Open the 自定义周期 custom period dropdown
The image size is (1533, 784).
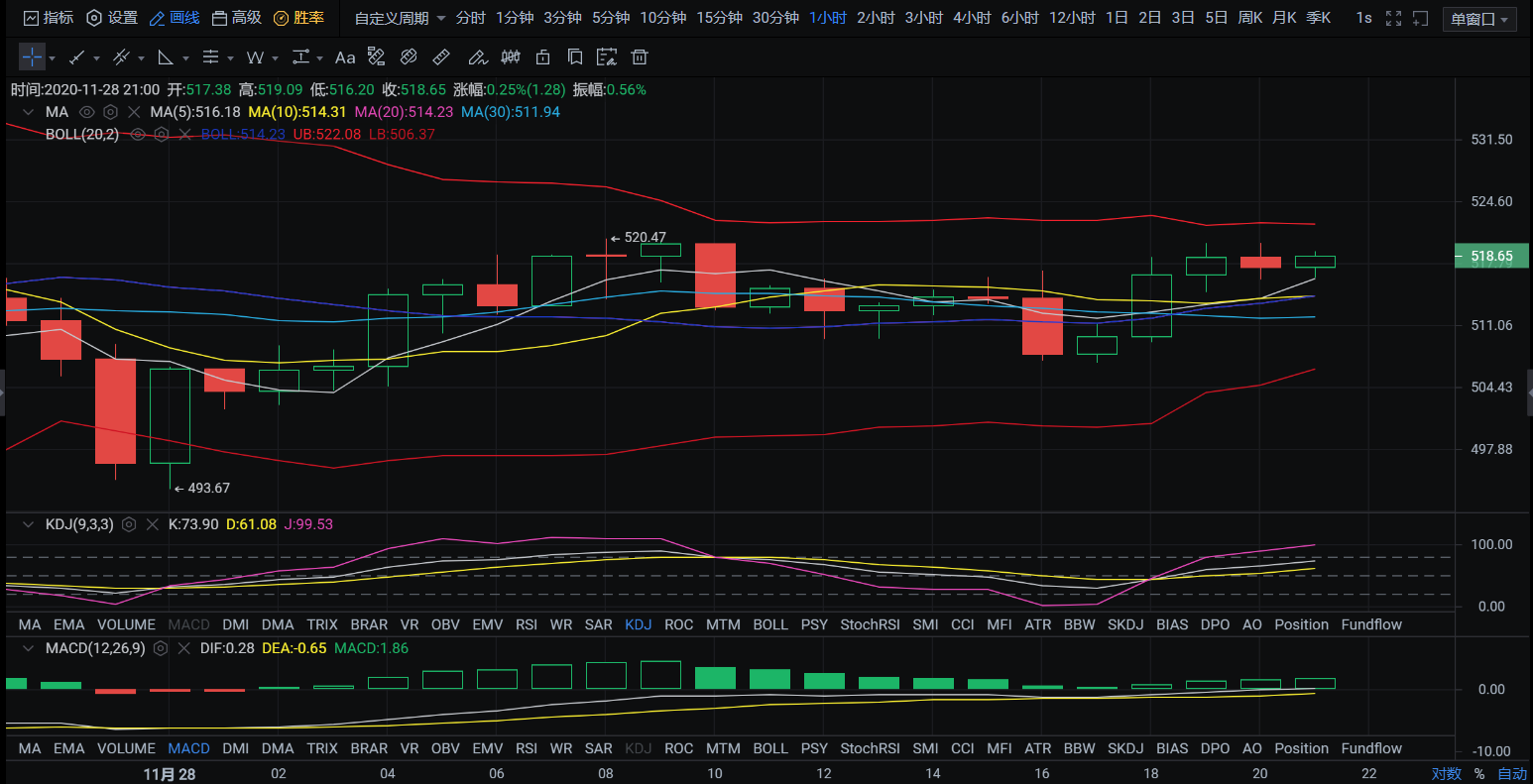400,18
